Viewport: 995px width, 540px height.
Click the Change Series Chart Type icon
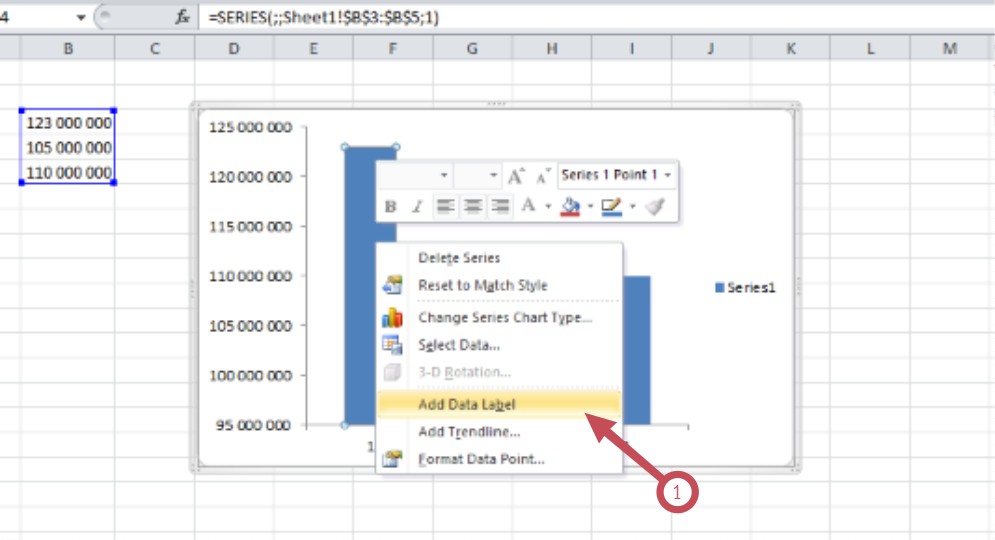click(x=392, y=318)
